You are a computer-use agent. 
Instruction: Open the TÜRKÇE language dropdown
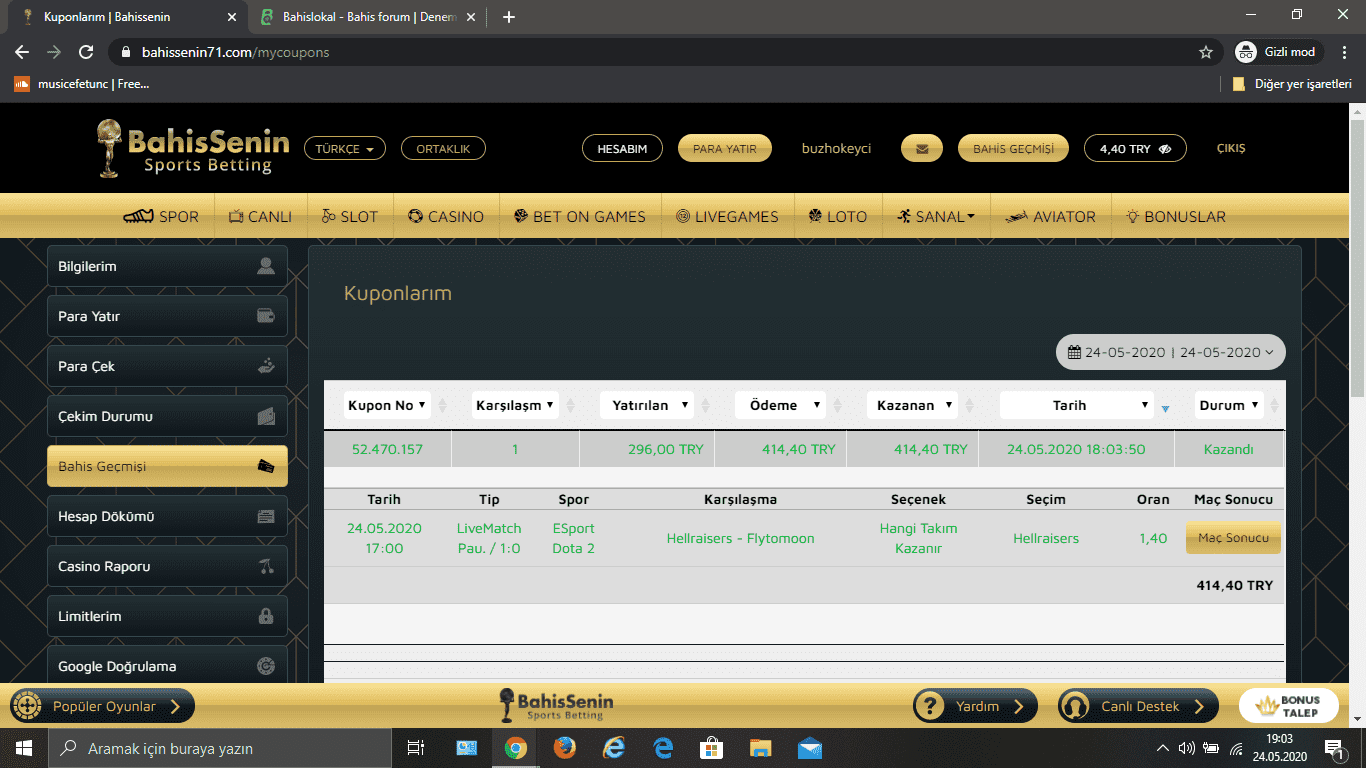(345, 148)
